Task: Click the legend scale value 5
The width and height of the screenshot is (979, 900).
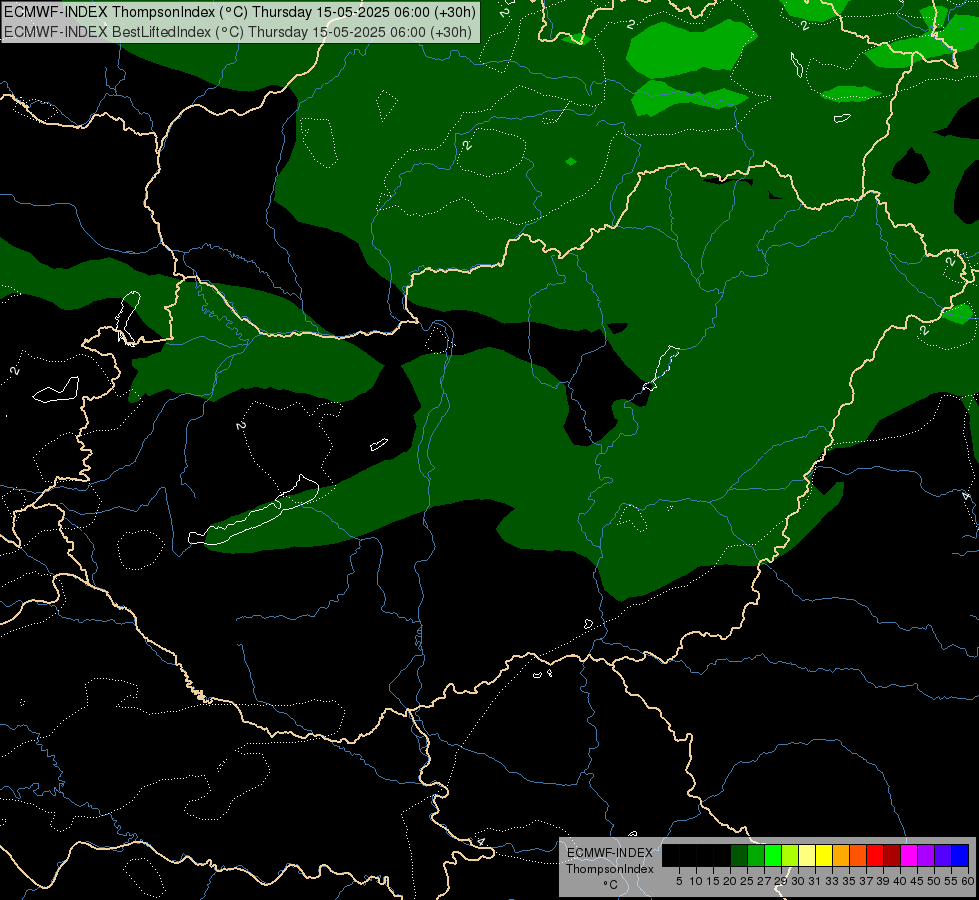Action: click(x=679, y=881)
